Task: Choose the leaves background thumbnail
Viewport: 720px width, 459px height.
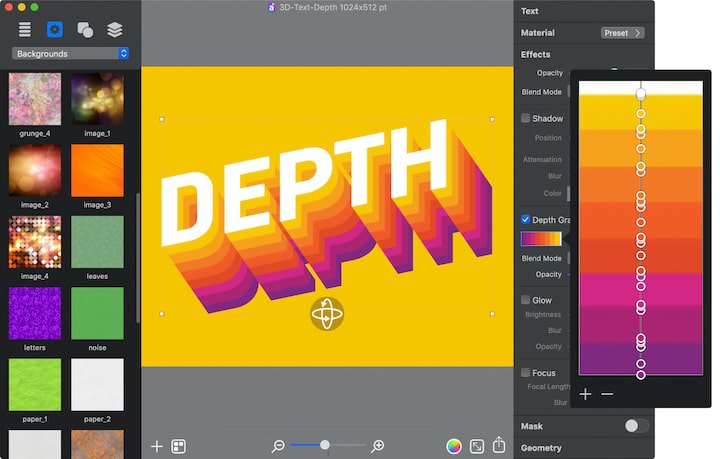Action: [x=97, y=242]
